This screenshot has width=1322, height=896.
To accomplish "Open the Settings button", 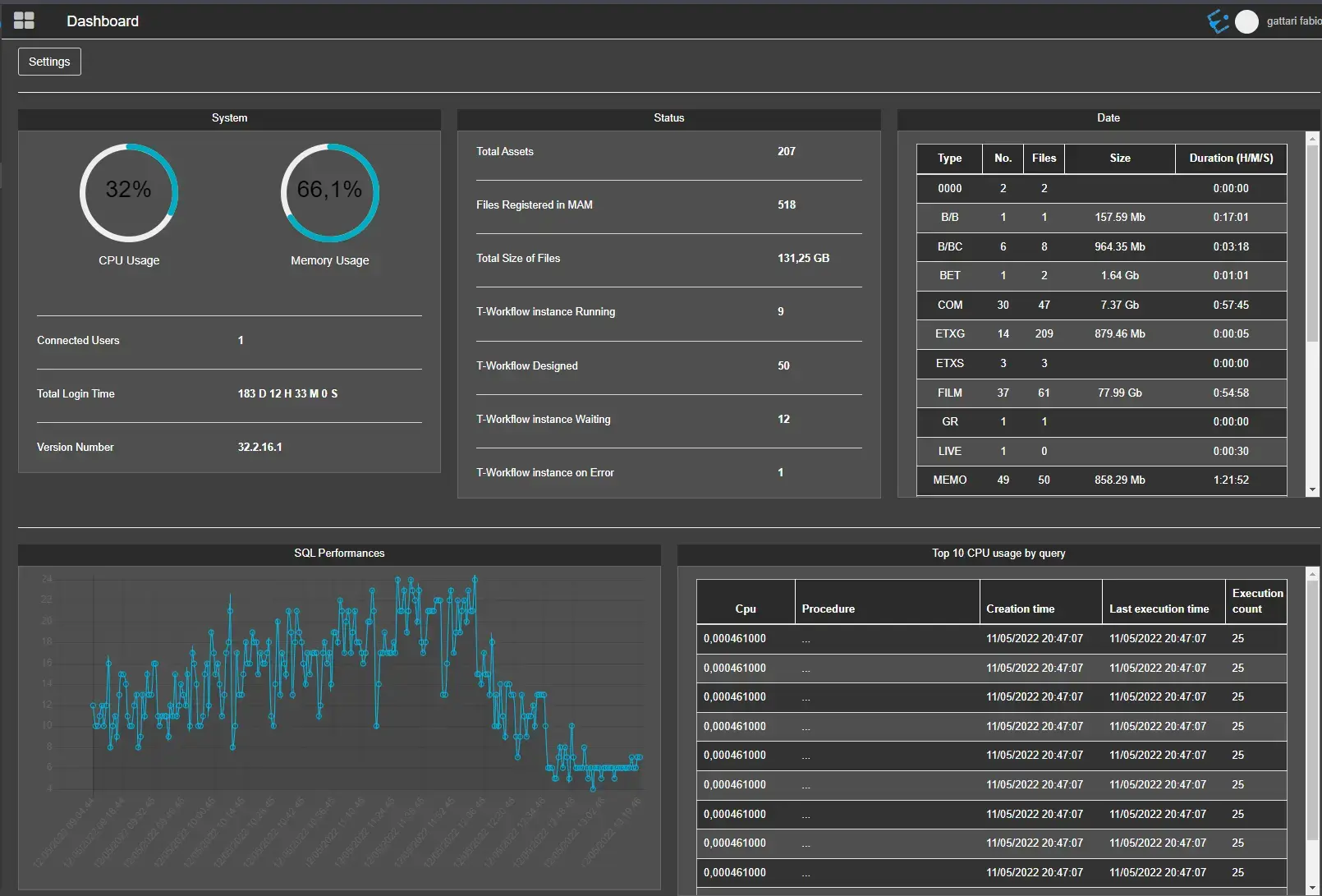I will 49,62.
